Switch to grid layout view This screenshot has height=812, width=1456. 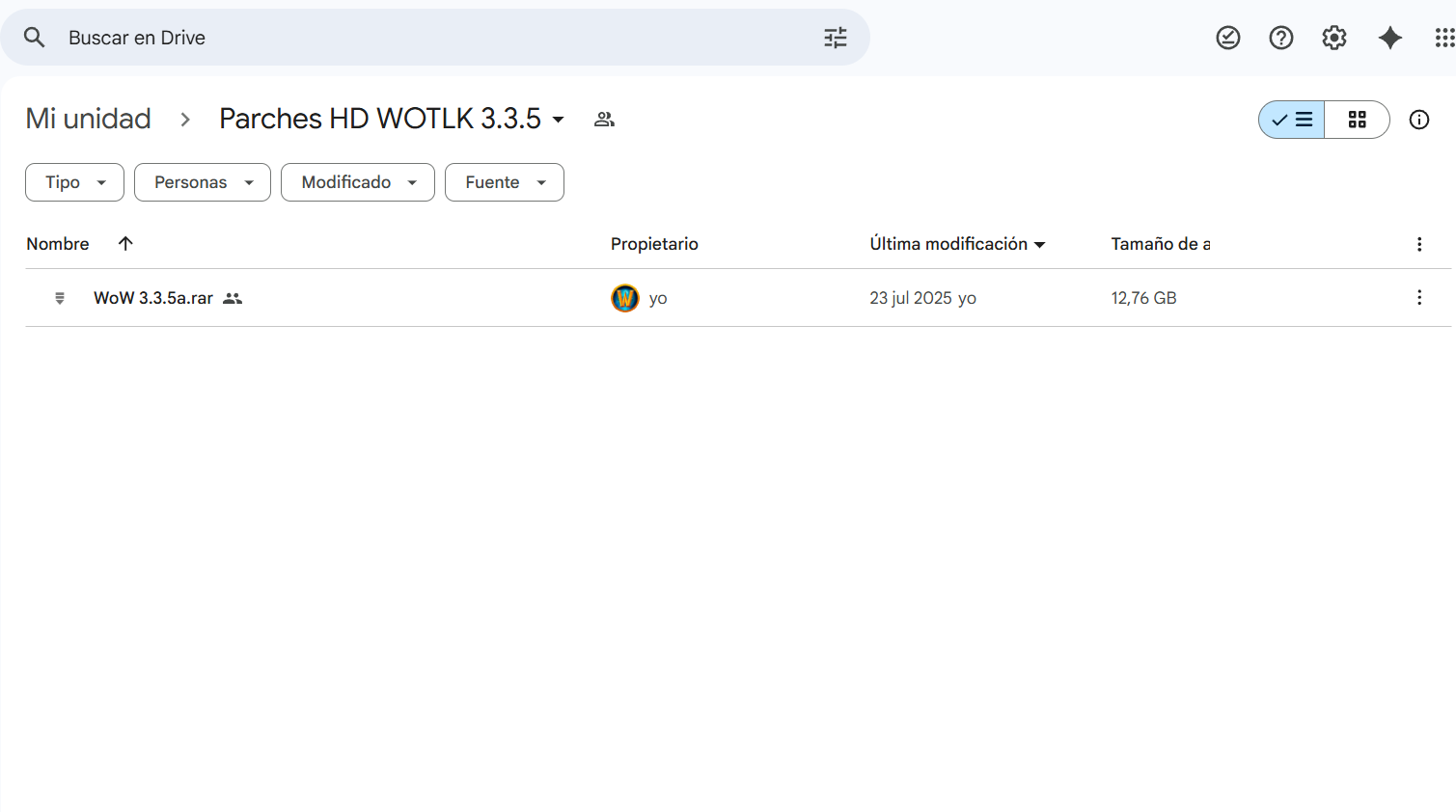tap(1357, 120)
